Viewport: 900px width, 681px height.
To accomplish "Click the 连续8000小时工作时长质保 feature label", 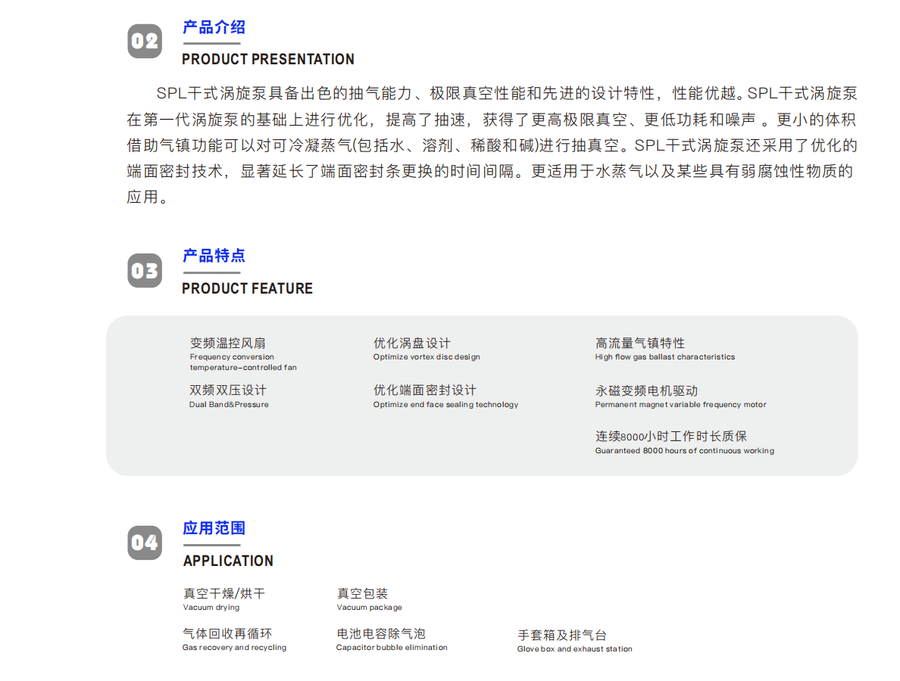I will [x=671, y=436].
